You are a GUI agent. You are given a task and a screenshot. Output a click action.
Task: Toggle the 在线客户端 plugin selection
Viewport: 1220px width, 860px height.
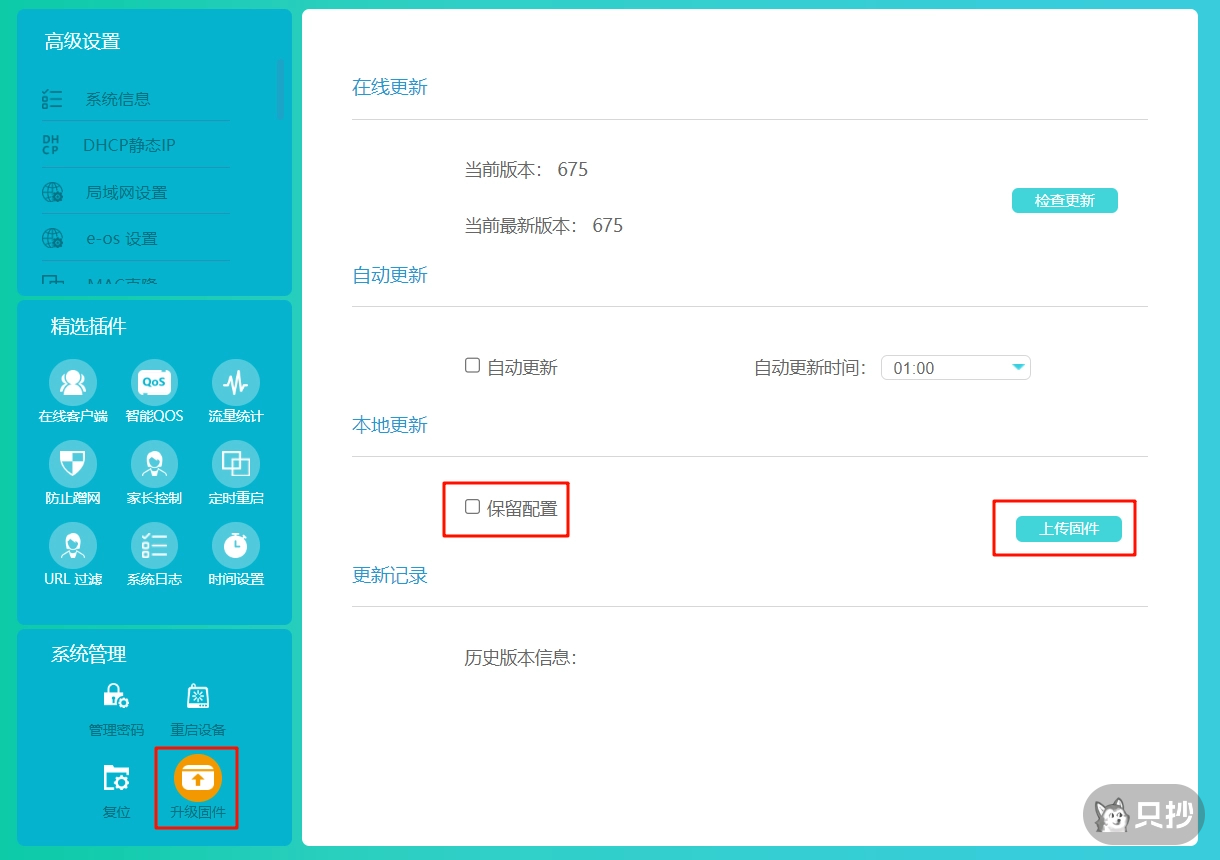(72, 390)
